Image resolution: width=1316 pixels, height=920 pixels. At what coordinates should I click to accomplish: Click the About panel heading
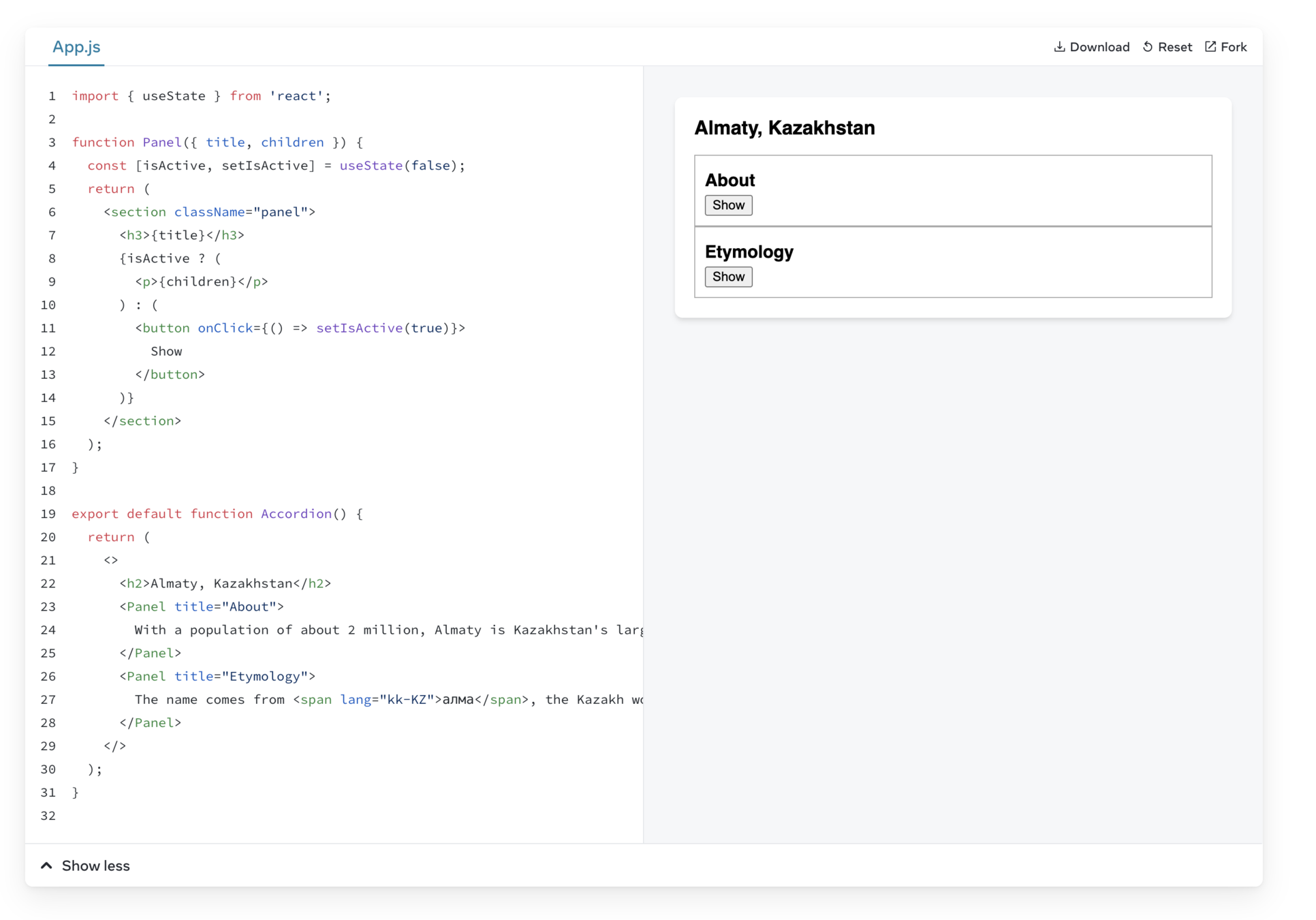730,180
